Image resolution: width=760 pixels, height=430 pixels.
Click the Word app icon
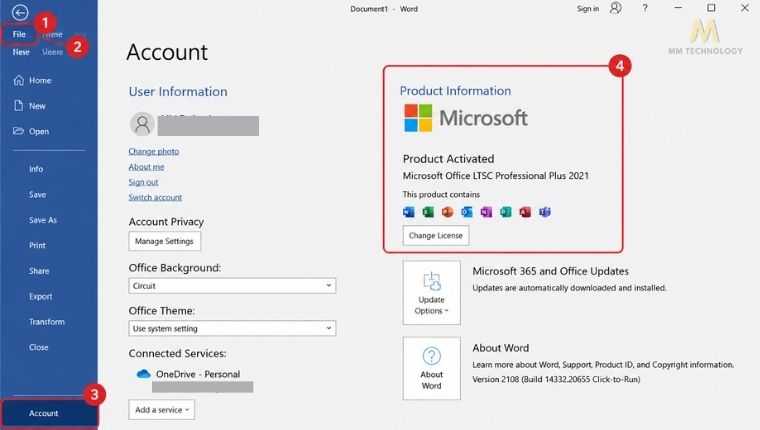coord(409,212)
